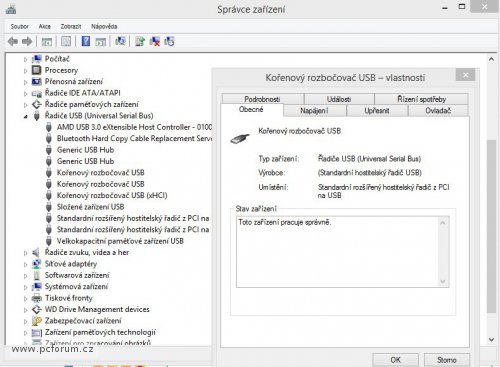Expand the Přenosná zařízení node

point(25,82)
